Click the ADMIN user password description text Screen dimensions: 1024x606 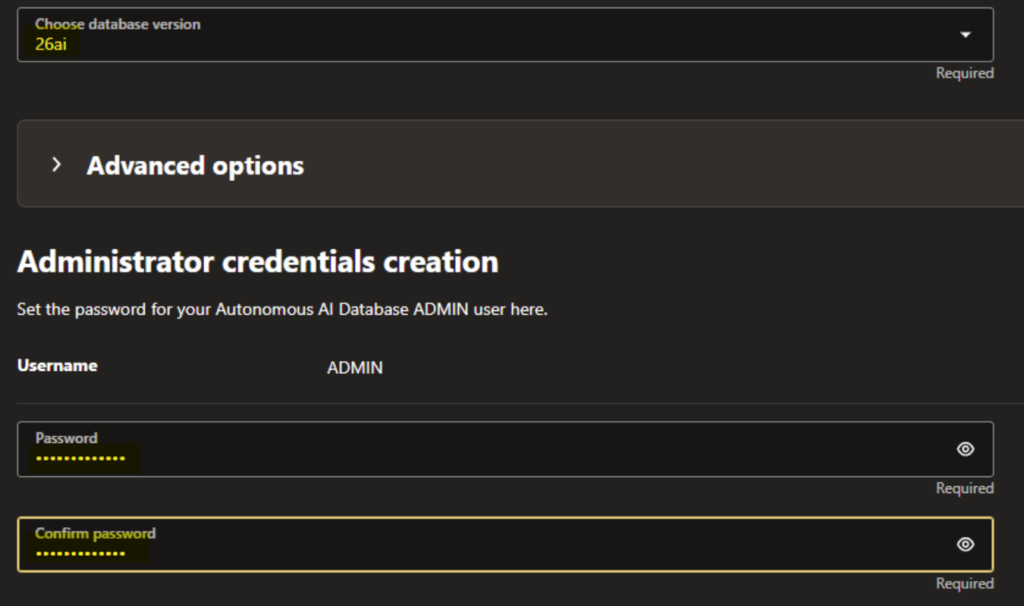click(x=282, y=310)
